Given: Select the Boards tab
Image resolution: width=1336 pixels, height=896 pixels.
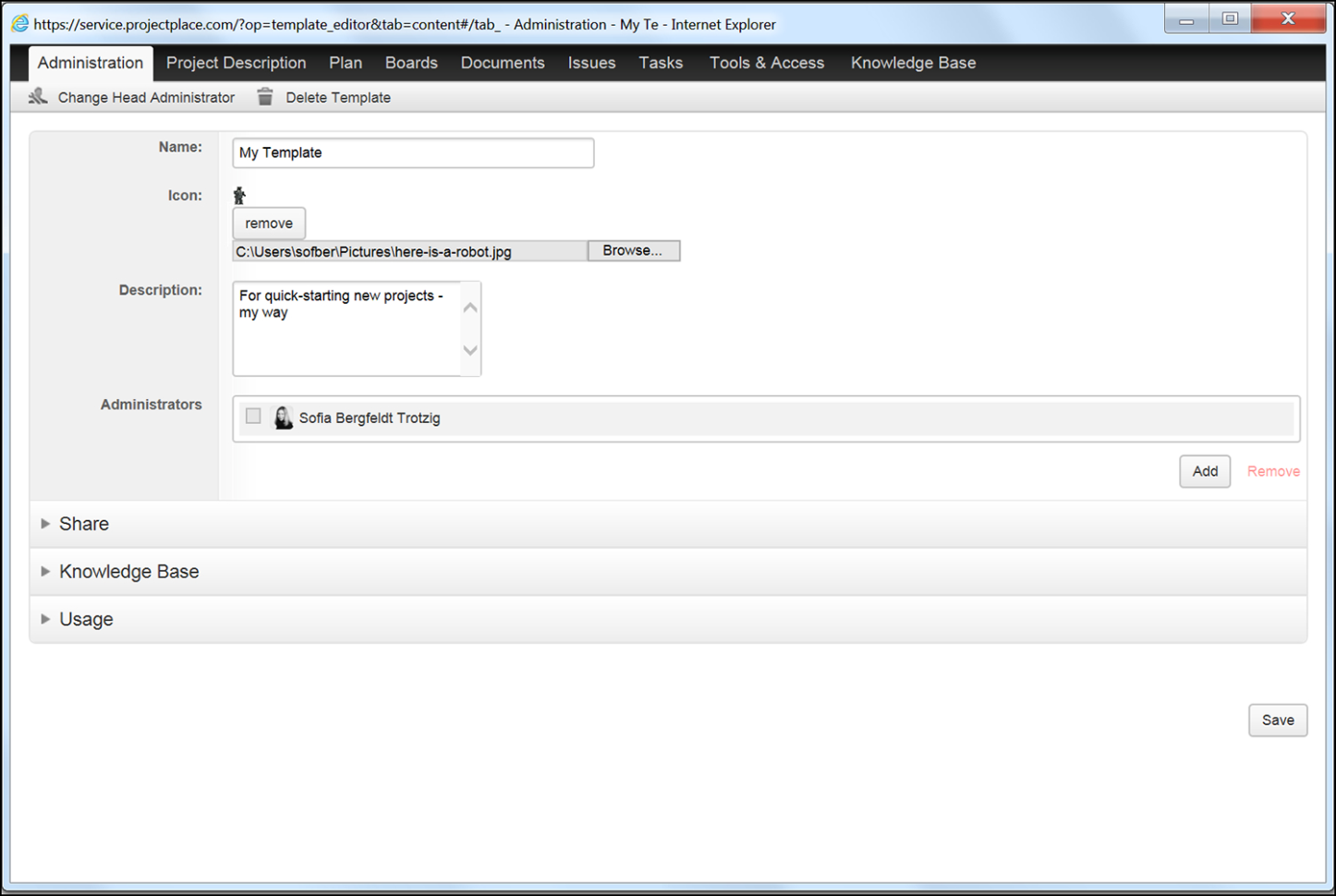Looking at the screenshot, I should [x=411, y=62].
